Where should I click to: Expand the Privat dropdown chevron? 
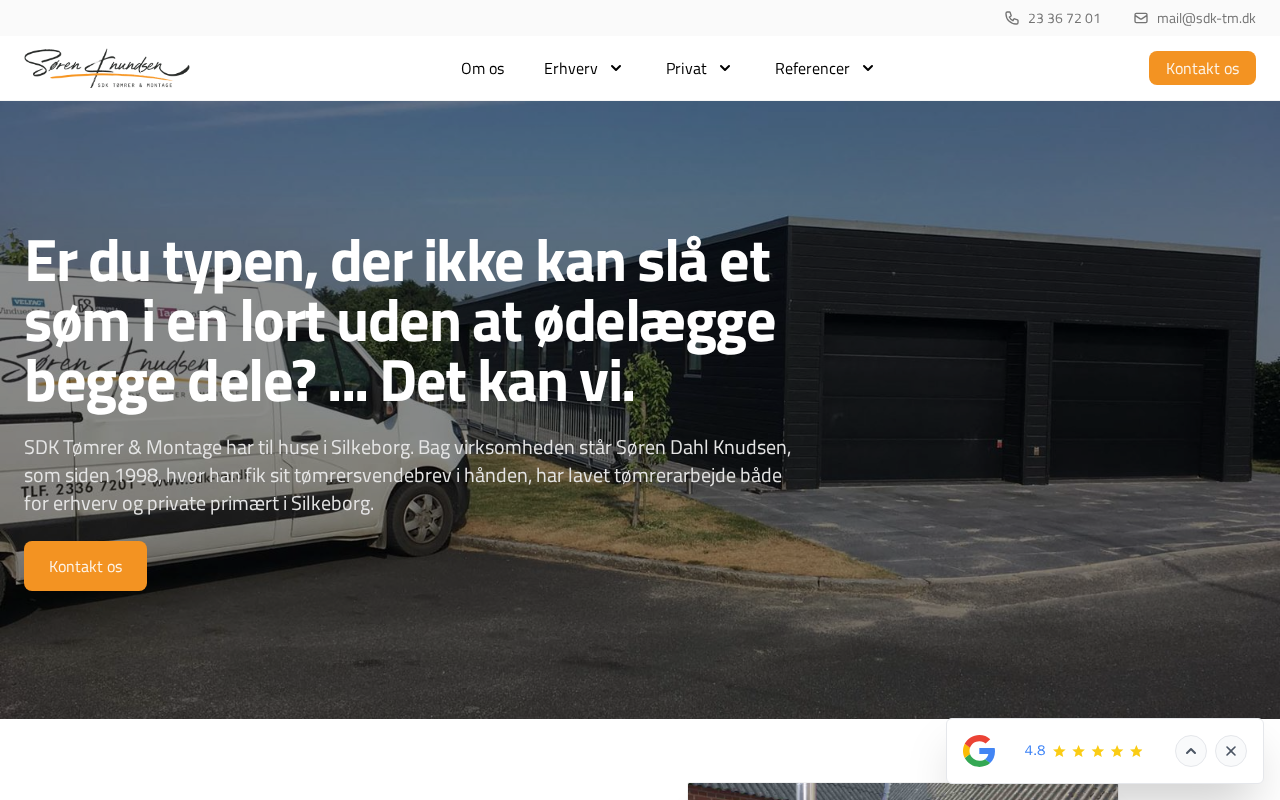click(x=725, y=68)
